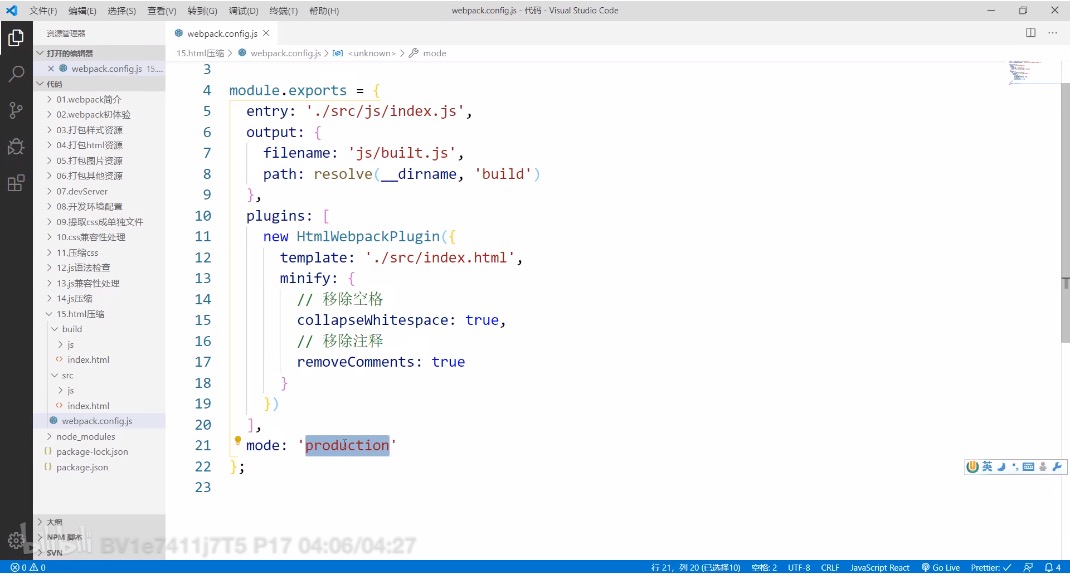Select webpack.config.js in file tree
Viewport: 1070px width, 574px height.
[x=99, y=421]
